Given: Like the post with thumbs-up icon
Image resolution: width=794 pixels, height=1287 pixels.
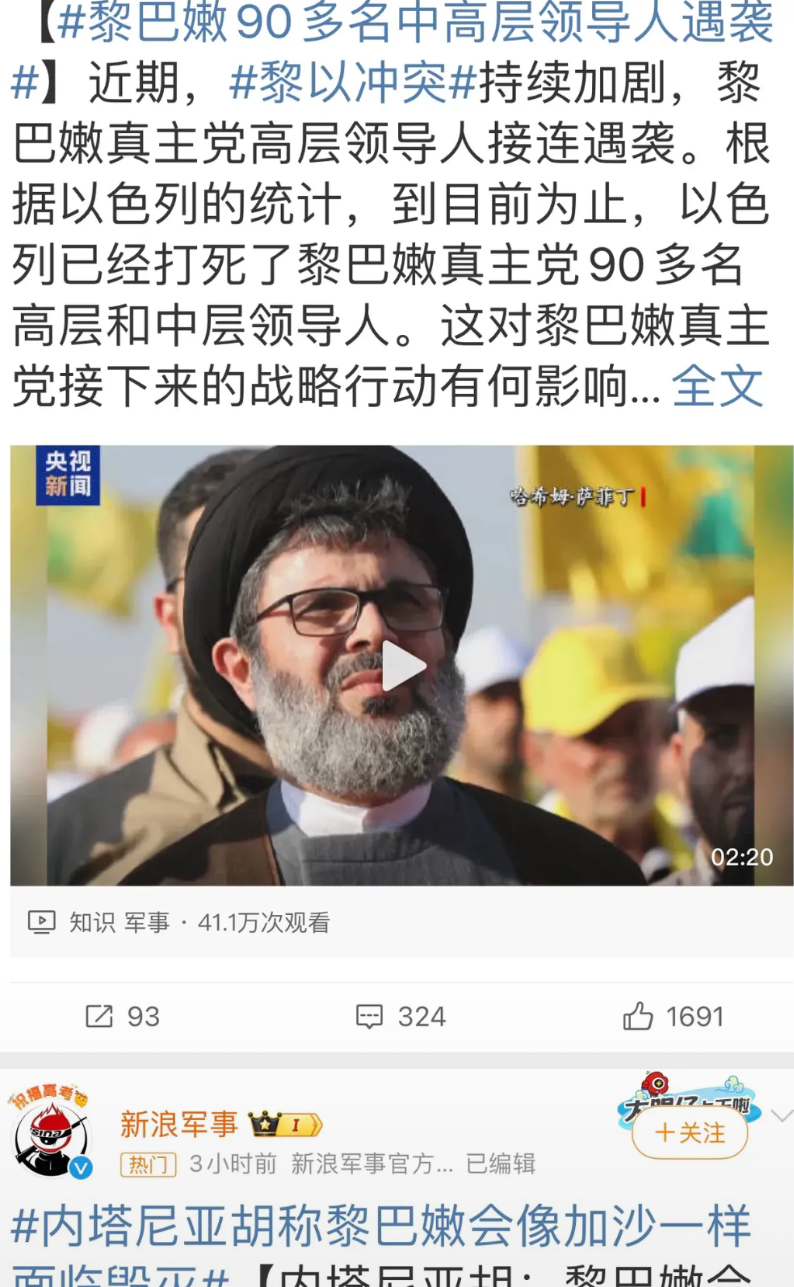Looking at the screenshot, I should click(x=638, y=1016).
